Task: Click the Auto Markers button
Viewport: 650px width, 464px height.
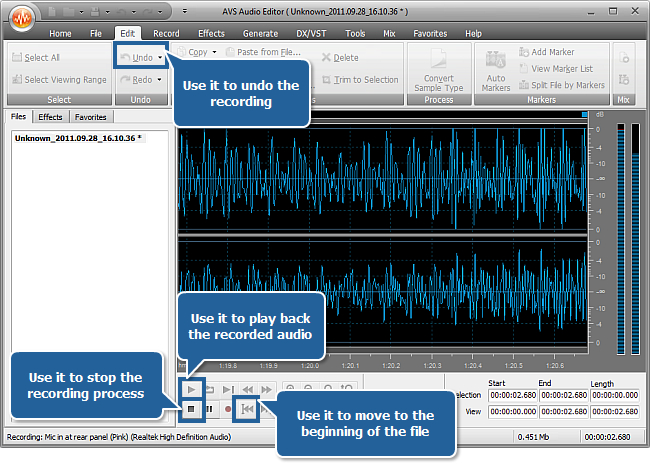Action: [x=496, y=70]
